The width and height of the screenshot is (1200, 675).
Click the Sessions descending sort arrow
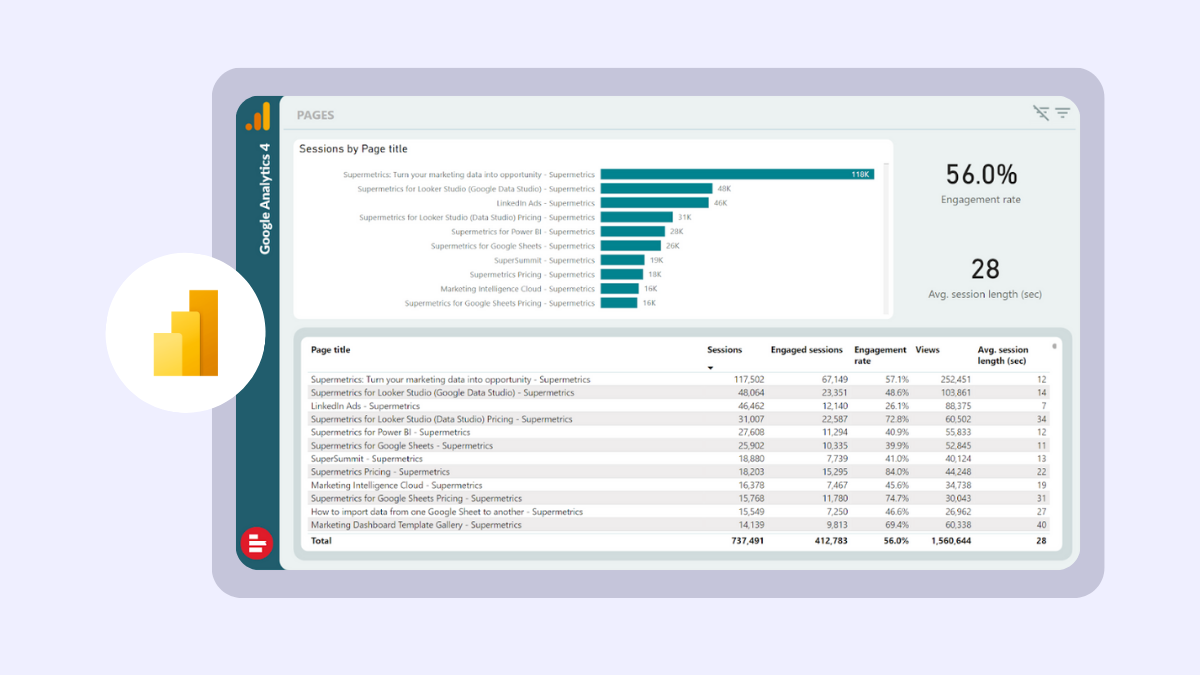(x=711, y=368)
